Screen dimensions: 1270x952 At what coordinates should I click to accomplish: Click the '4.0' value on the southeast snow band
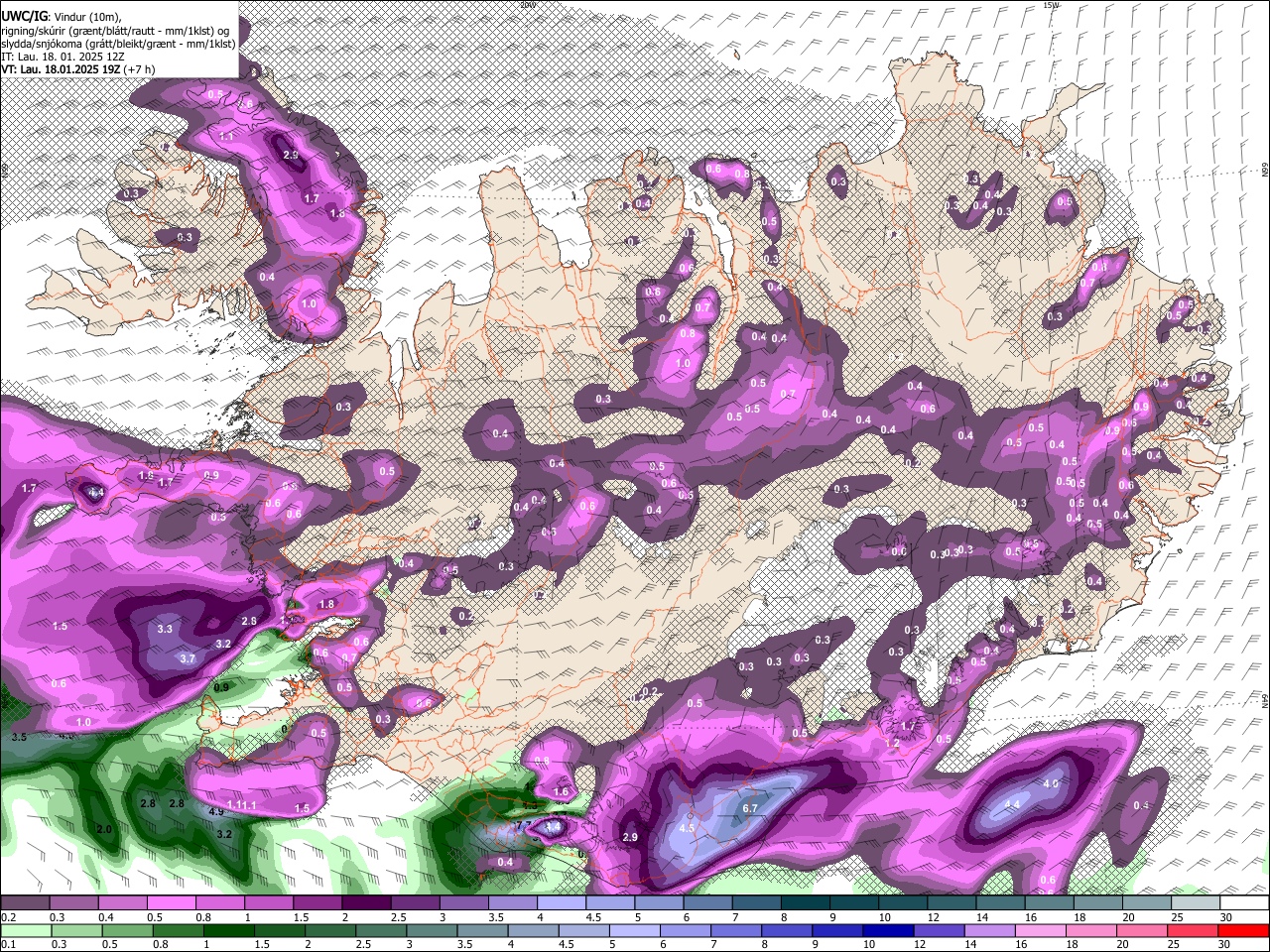(x=1051, y=783)
